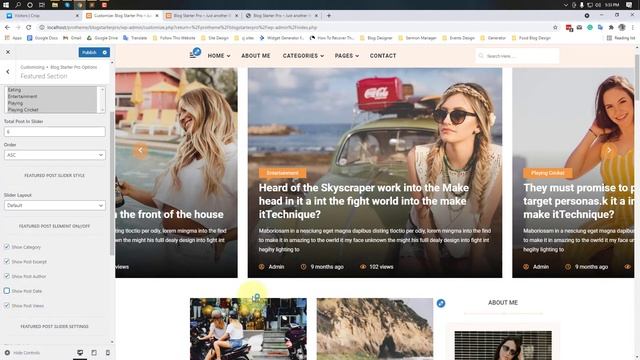Click Hide Controls at panel bottom

click(x=22, y=353)
